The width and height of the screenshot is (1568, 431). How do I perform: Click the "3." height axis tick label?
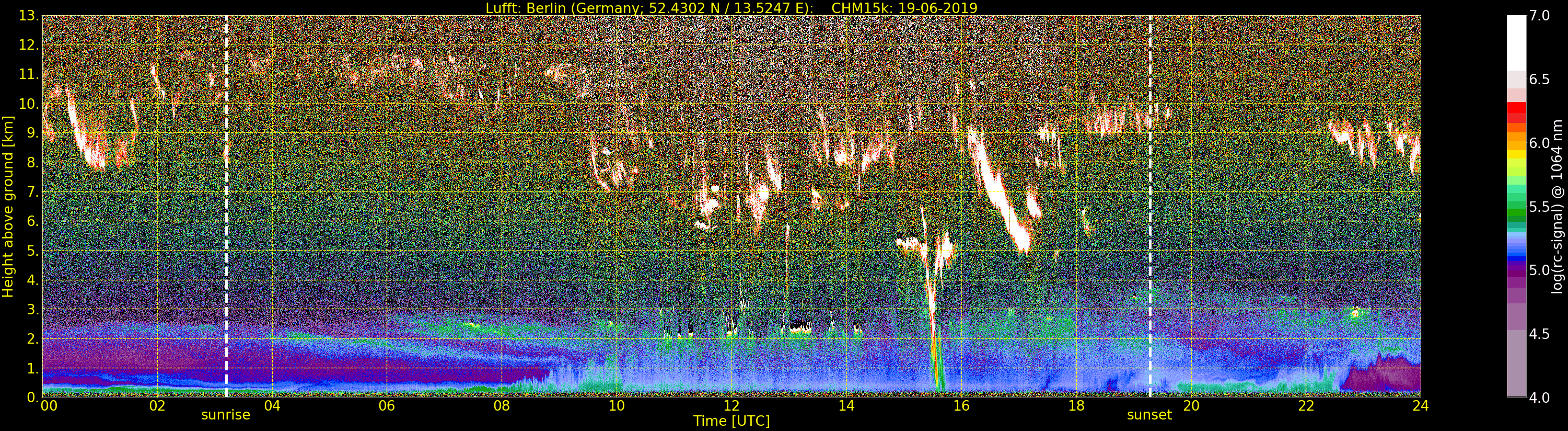click(x=32, y=309)
